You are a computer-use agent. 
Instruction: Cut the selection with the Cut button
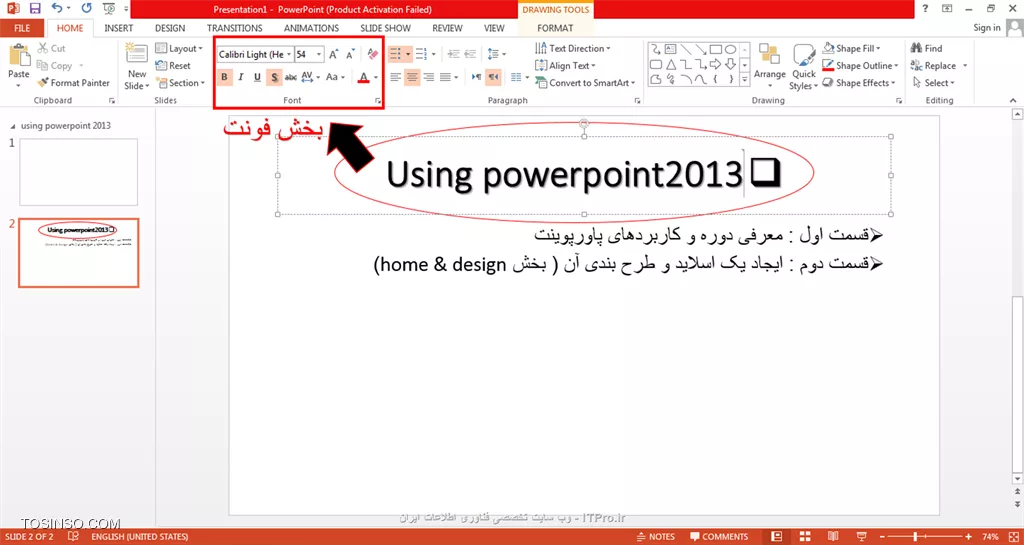click(51, 48)
